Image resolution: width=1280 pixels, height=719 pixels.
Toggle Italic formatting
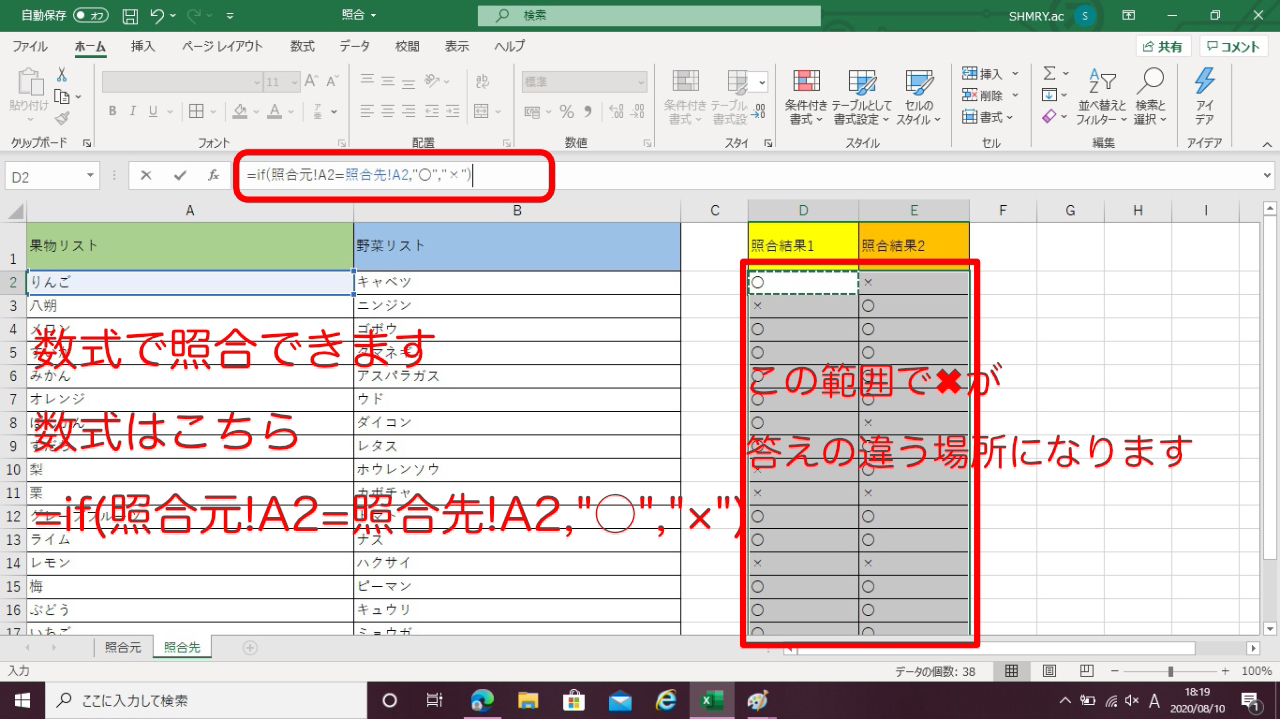tap(134, 111)
